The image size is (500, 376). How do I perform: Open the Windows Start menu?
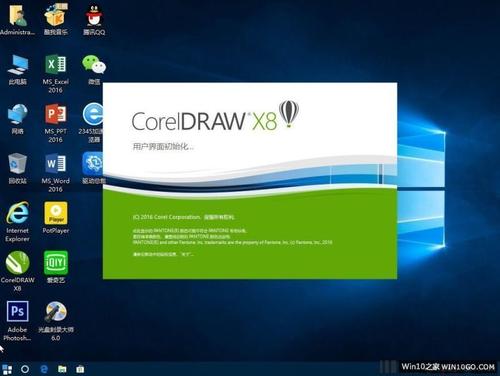[x=7, y=369]
